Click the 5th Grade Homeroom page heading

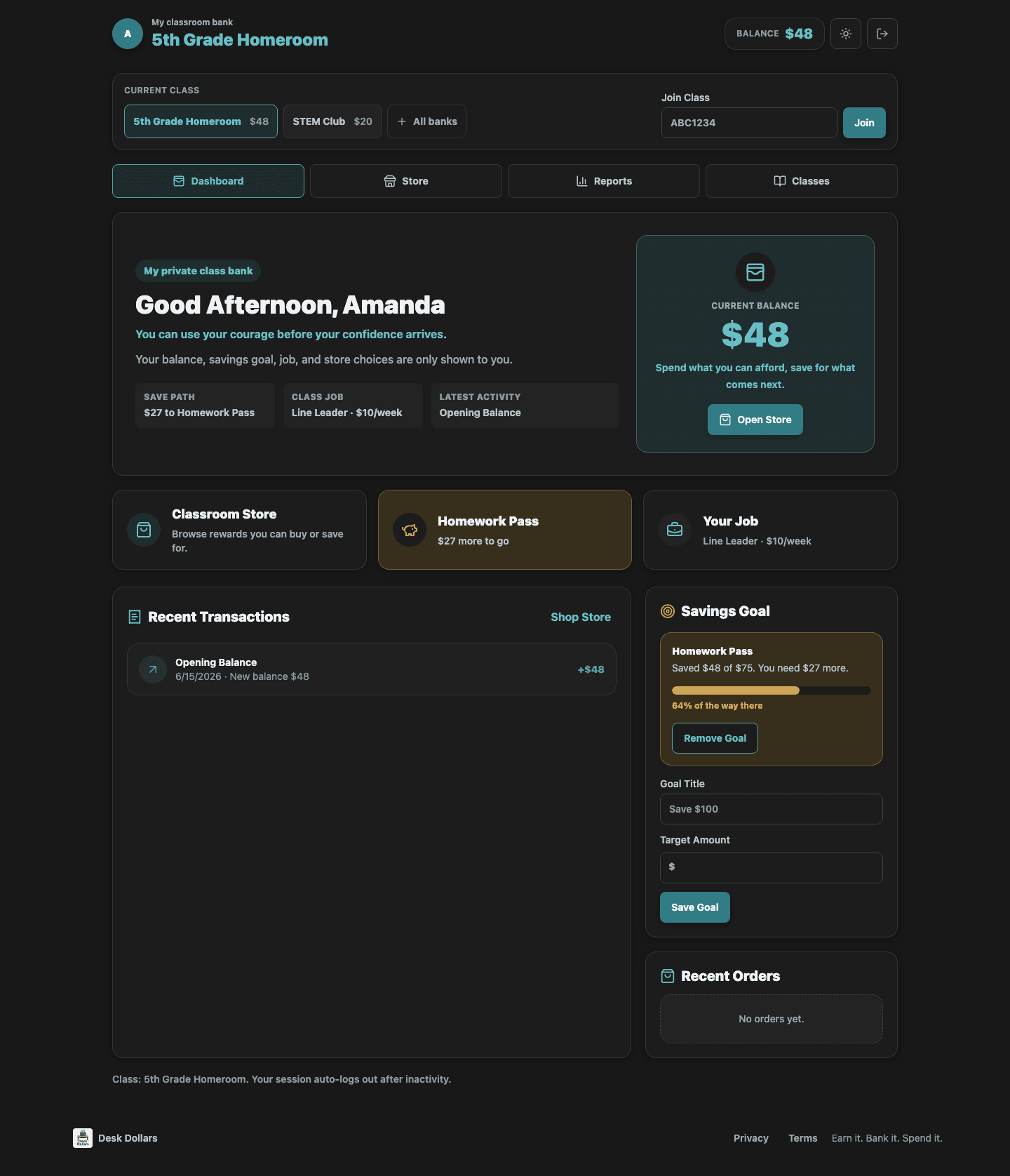tap(240, 40)
